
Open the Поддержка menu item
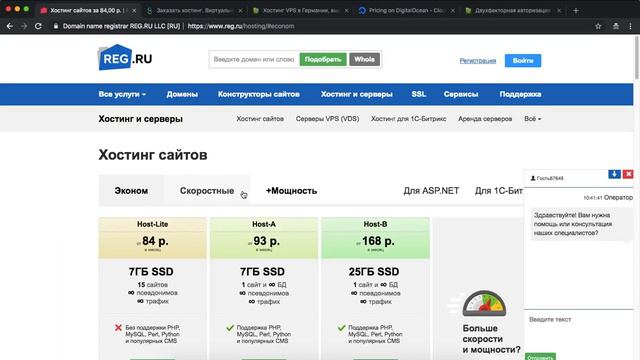(x=520, y=94)
